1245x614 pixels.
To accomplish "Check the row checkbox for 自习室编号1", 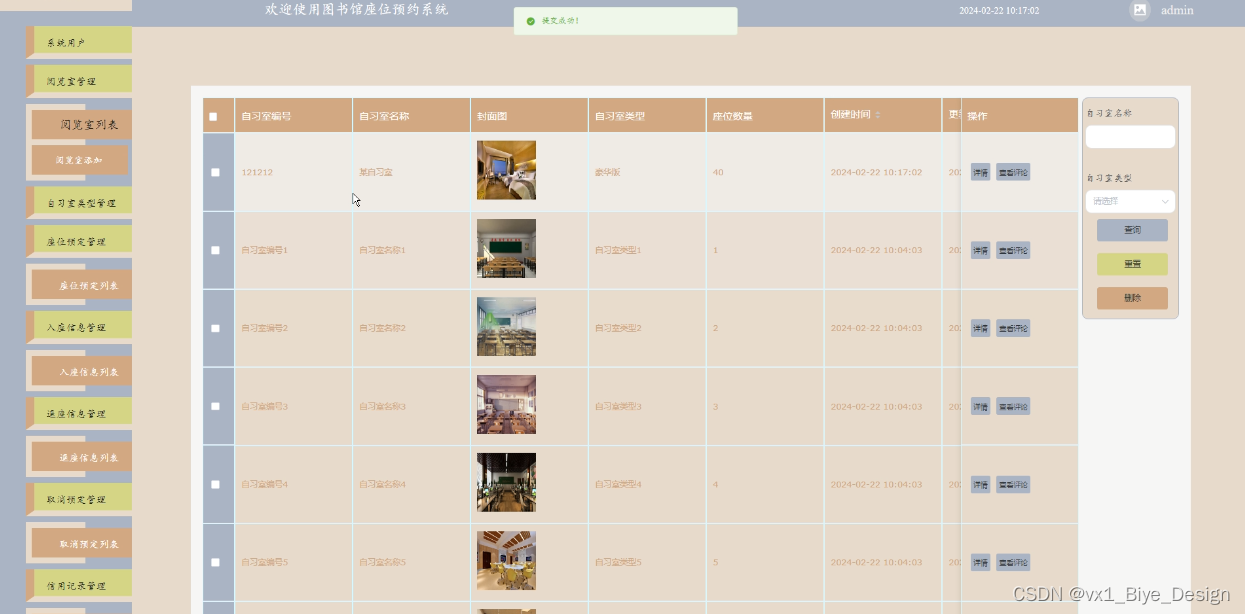I will pos(215,250).
